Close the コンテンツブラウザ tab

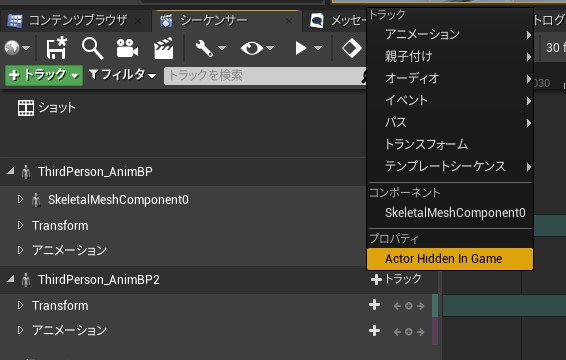tap(138, 21)
